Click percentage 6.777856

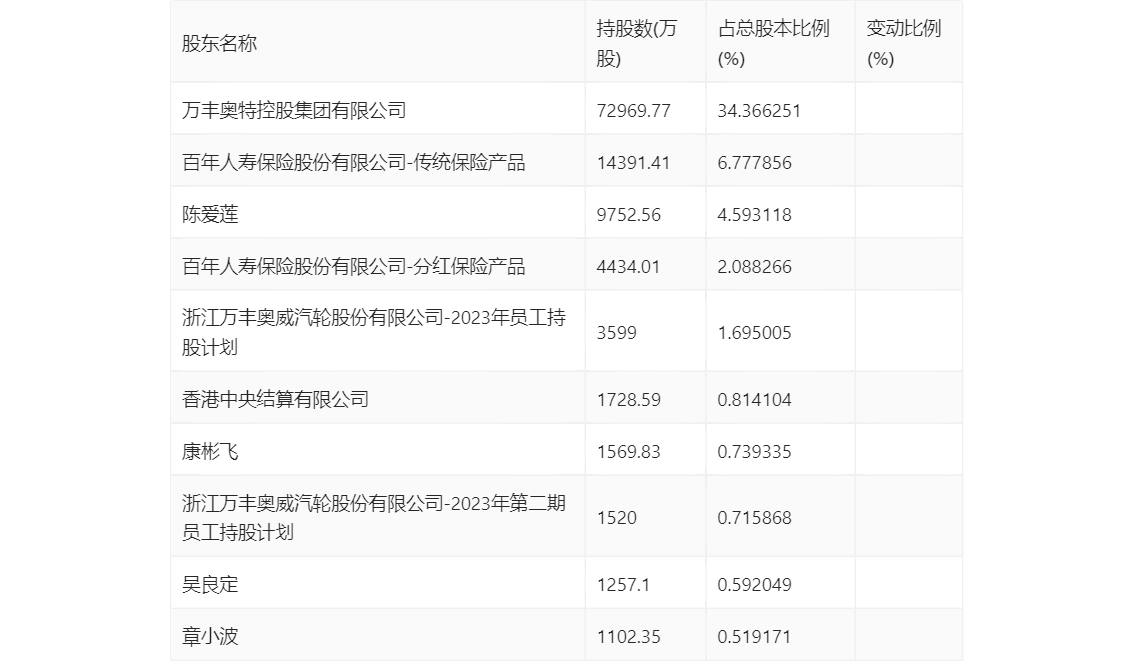[x=754, y=163]
